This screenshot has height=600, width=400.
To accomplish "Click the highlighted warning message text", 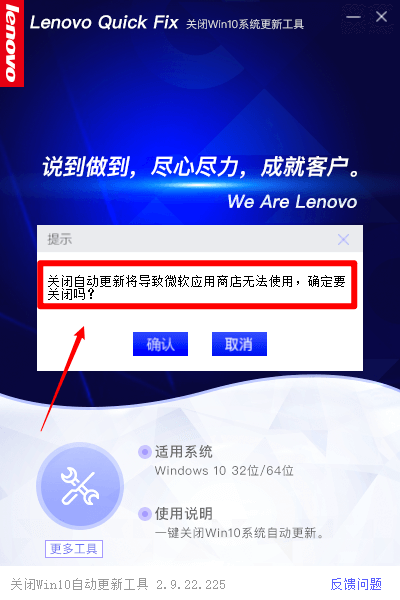I will (197, 288).
